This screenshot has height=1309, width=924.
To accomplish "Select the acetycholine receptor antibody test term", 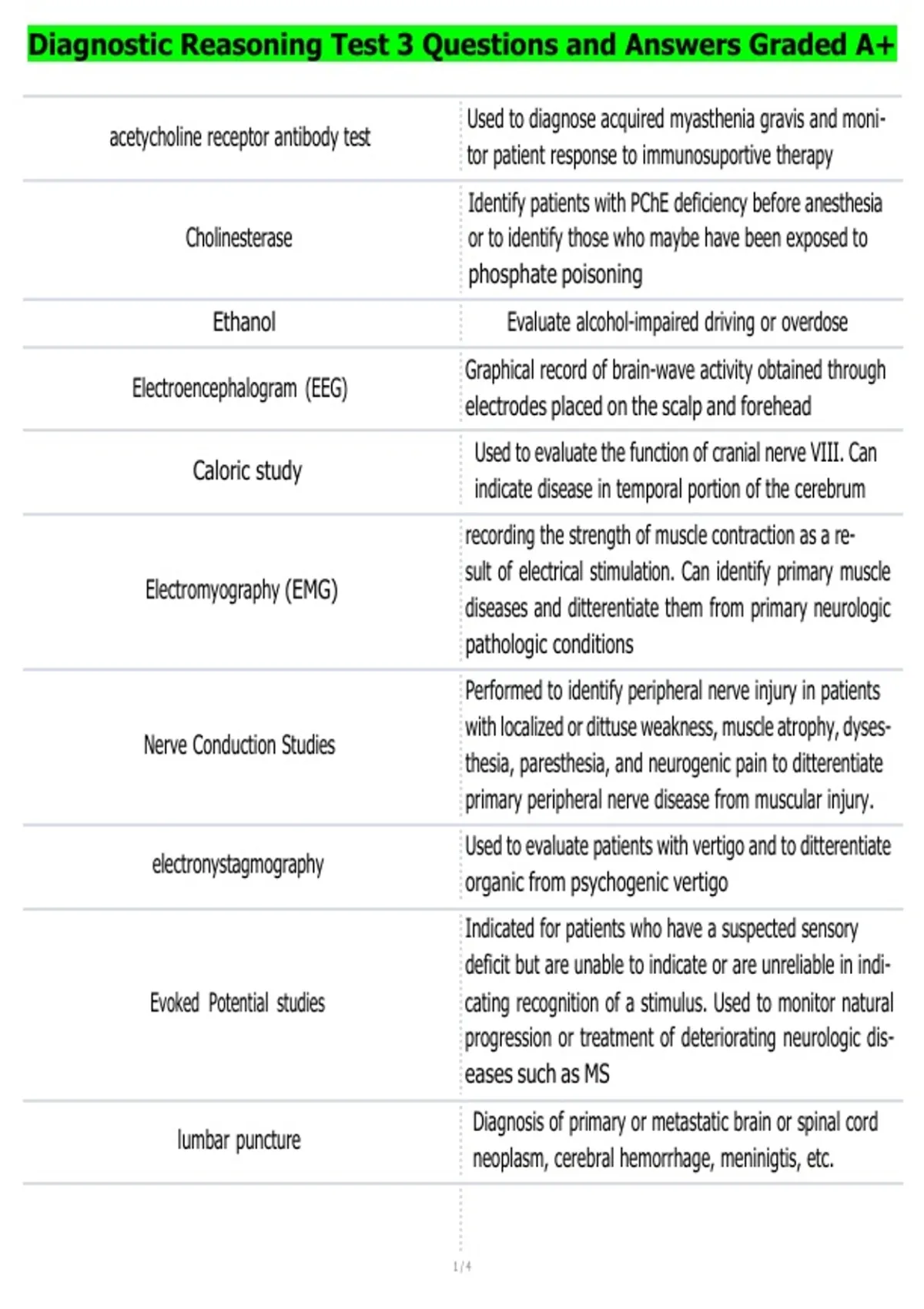I will pyautogui.click(x=239, y=138).
